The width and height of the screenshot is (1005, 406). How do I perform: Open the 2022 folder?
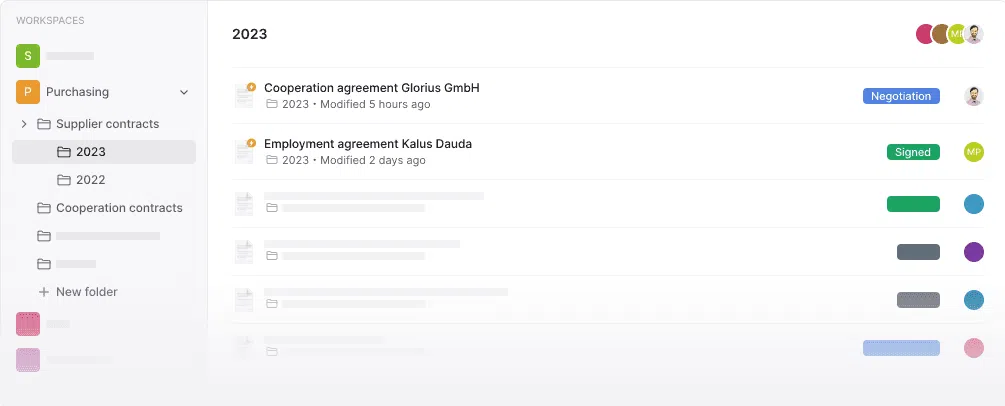pyautogui.click(x=90, y=180)
